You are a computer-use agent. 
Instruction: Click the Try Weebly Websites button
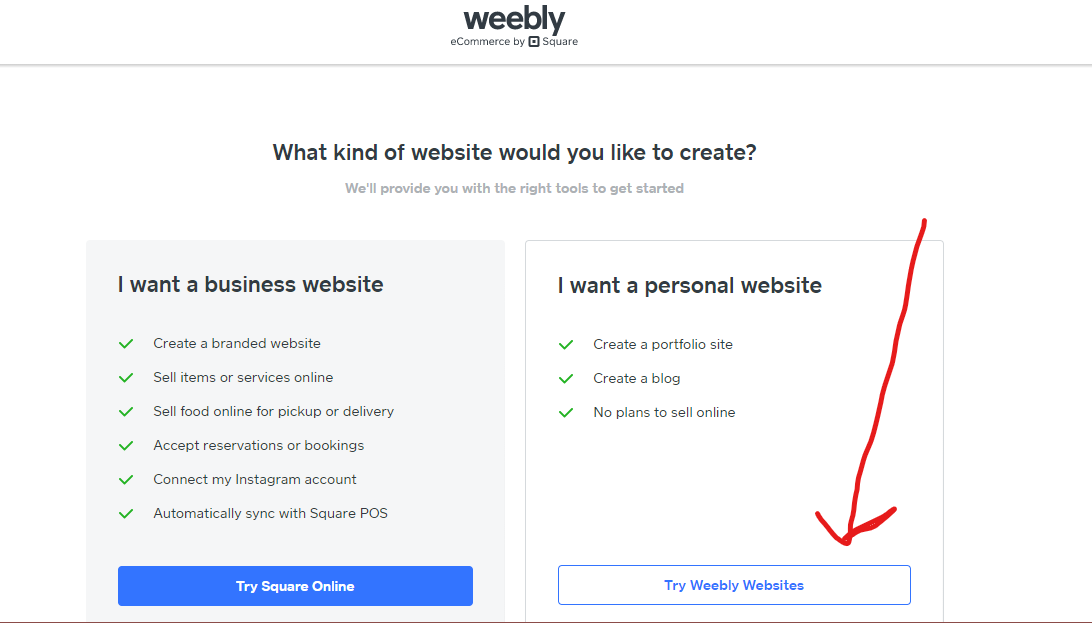coord(734,585)
